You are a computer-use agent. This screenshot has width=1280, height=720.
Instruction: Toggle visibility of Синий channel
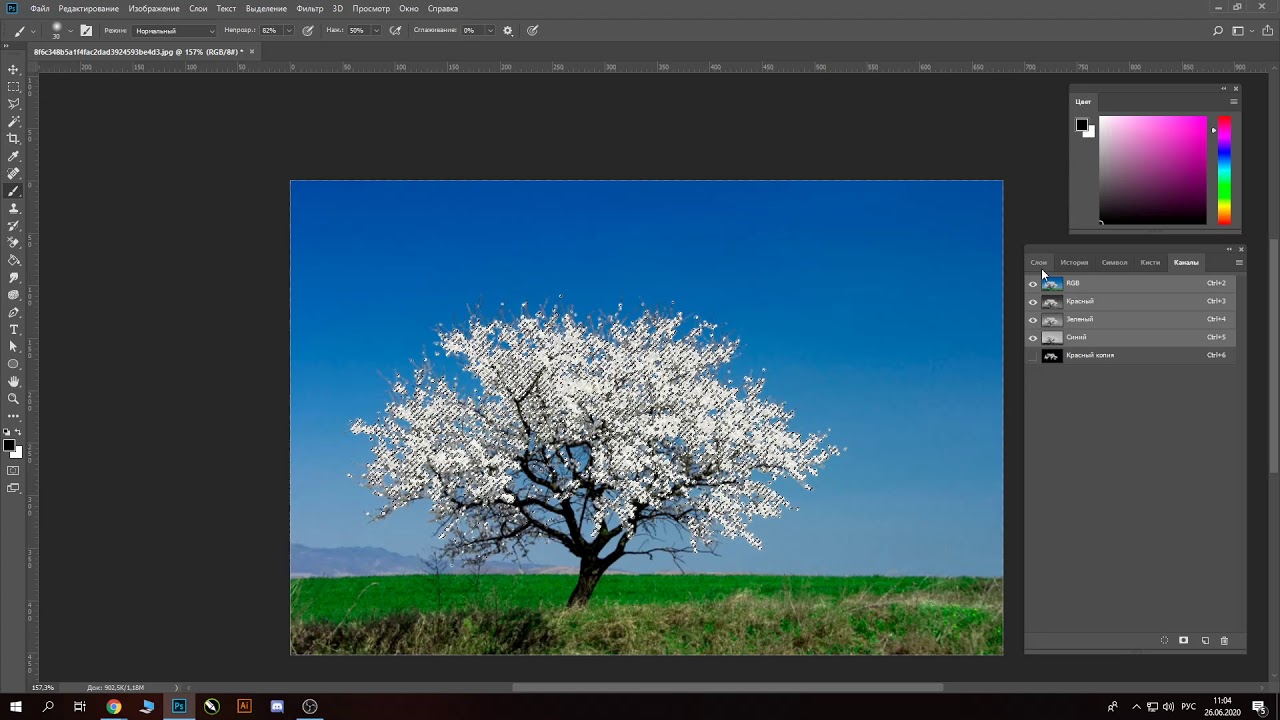(1033, 337)
